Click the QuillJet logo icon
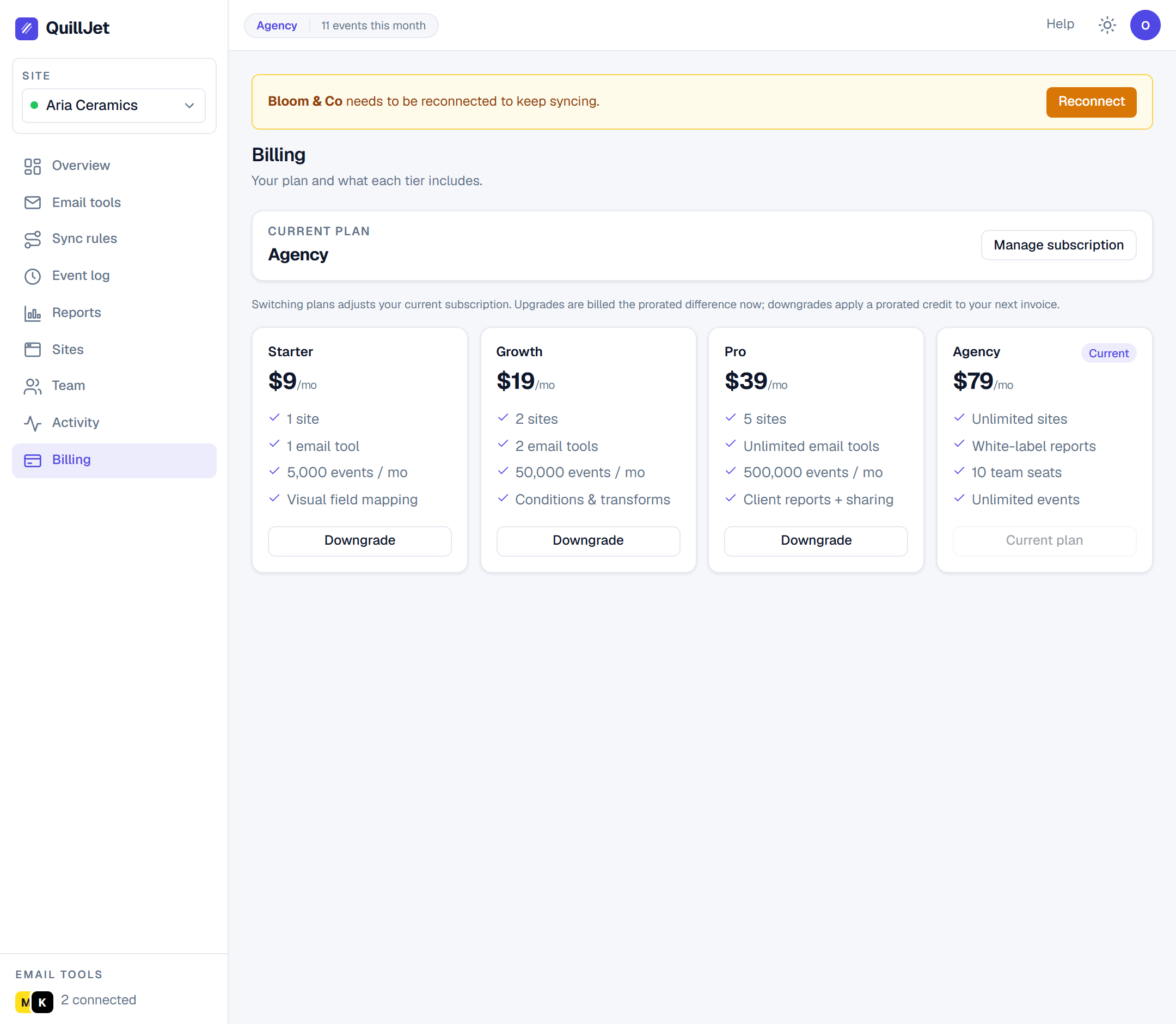Screen dimensions: 1176x1024 coord(26,28)
